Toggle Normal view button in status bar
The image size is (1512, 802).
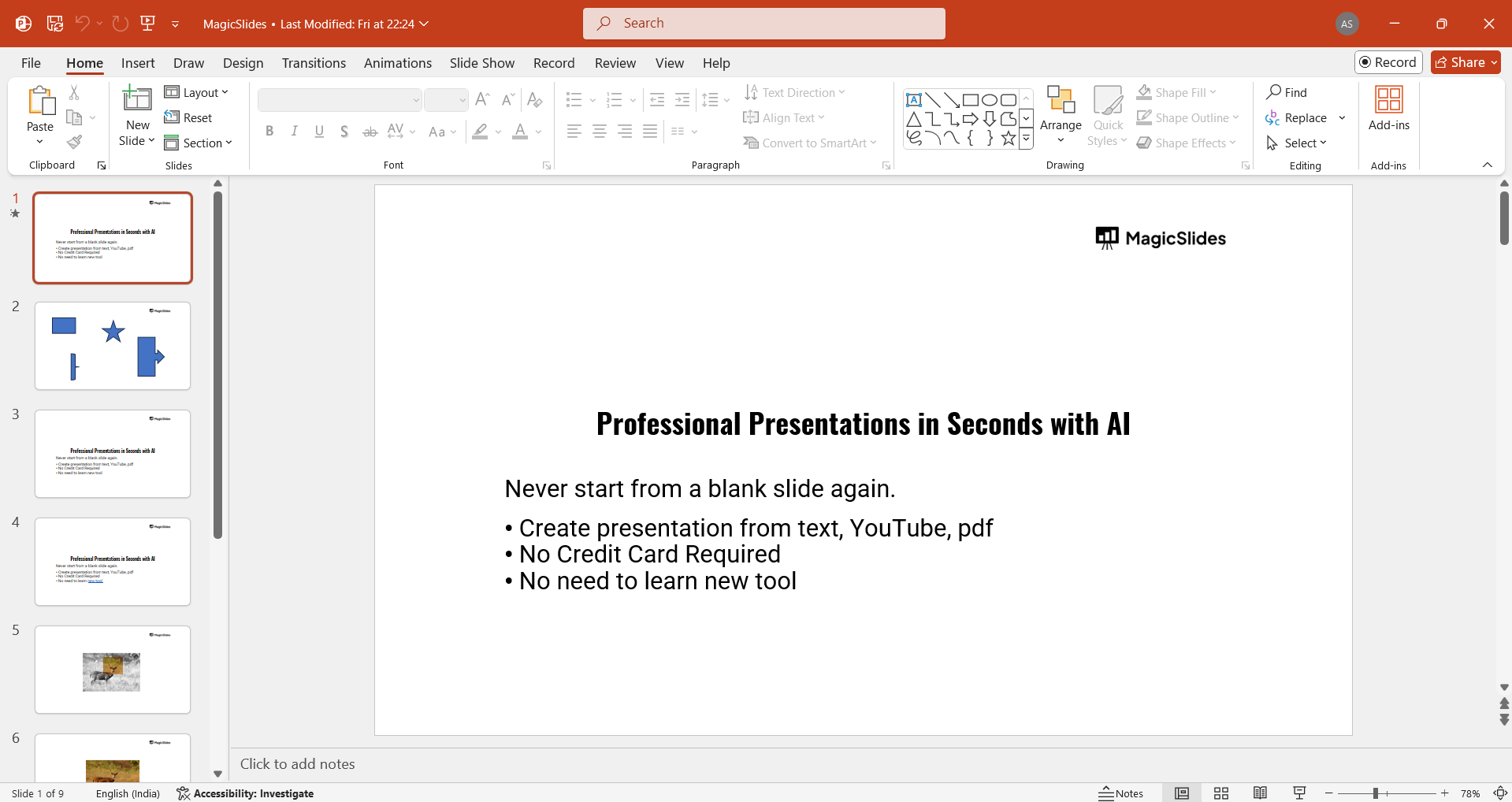[x=1181, y=793]
